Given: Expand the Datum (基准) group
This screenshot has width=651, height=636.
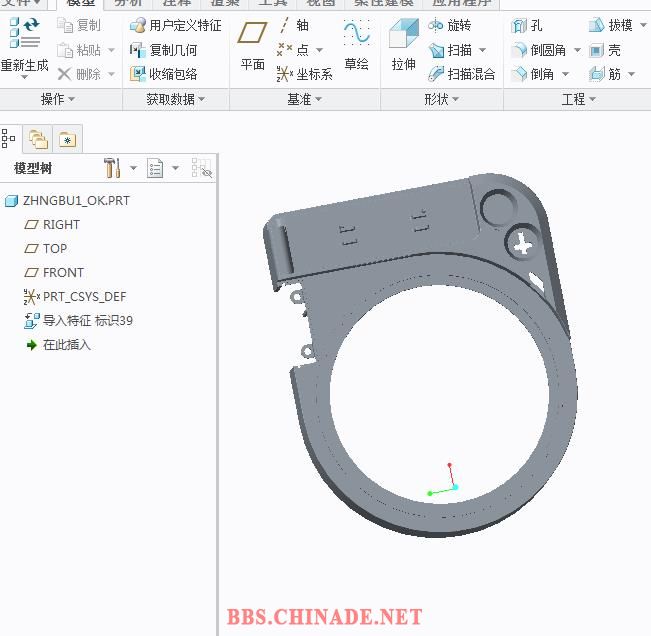Looking at the screenshot, I should pos(305,99).
